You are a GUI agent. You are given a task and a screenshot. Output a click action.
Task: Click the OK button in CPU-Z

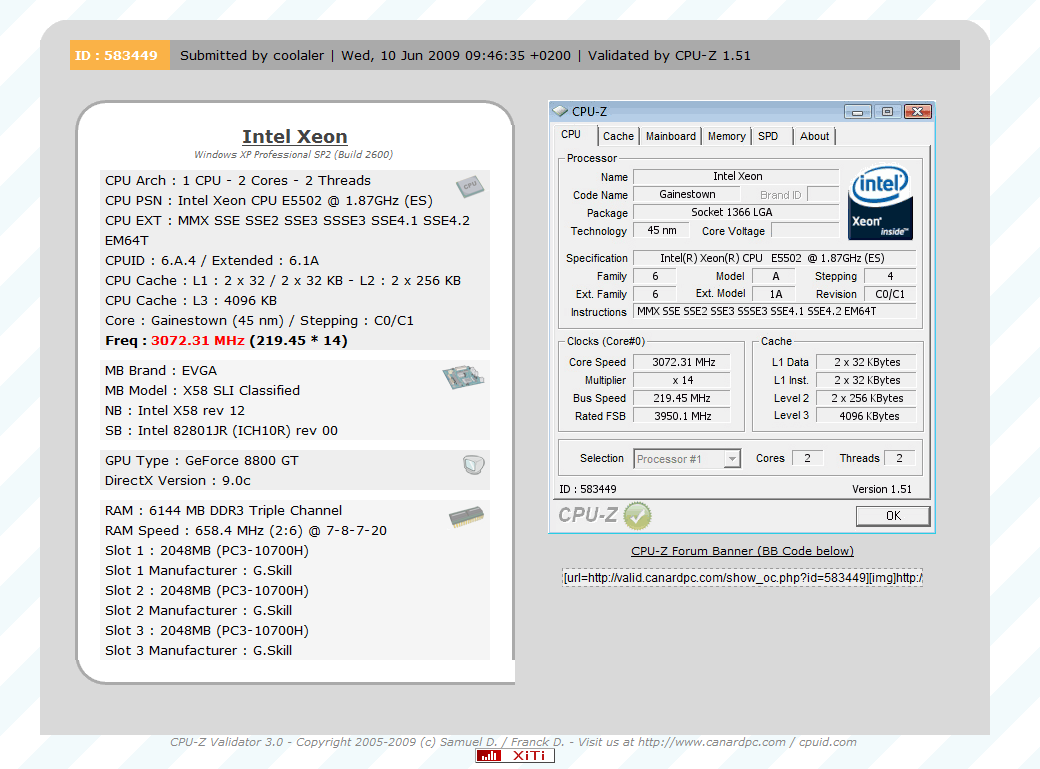coord(893,516)
